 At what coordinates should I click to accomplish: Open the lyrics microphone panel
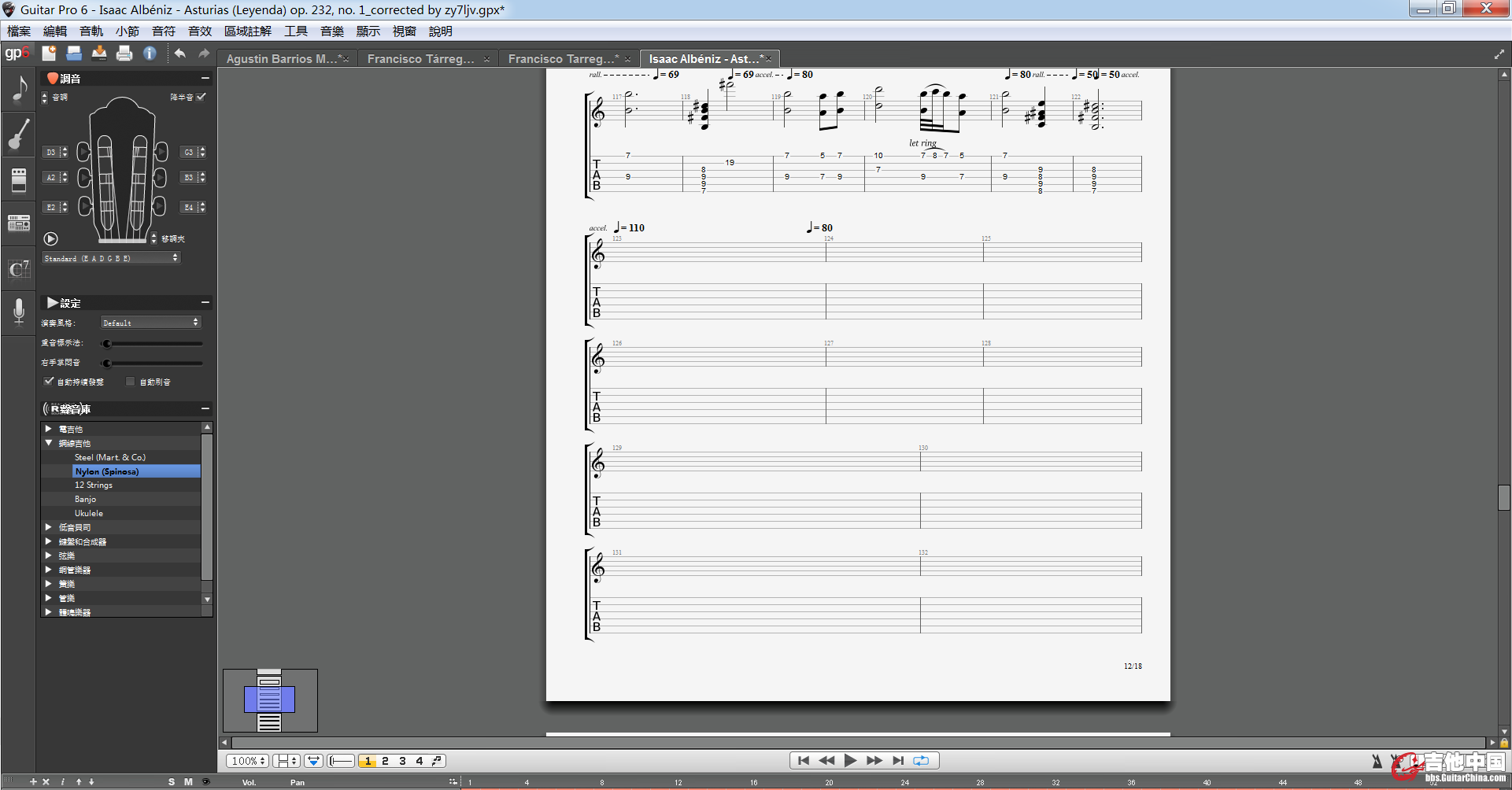click(x=19, y=312)
